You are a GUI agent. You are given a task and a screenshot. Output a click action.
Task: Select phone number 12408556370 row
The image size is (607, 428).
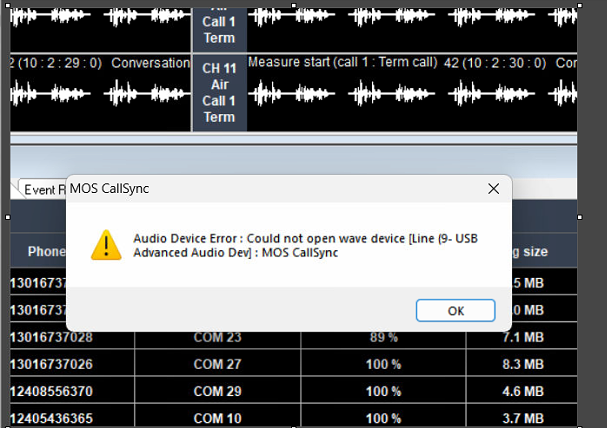51,391
